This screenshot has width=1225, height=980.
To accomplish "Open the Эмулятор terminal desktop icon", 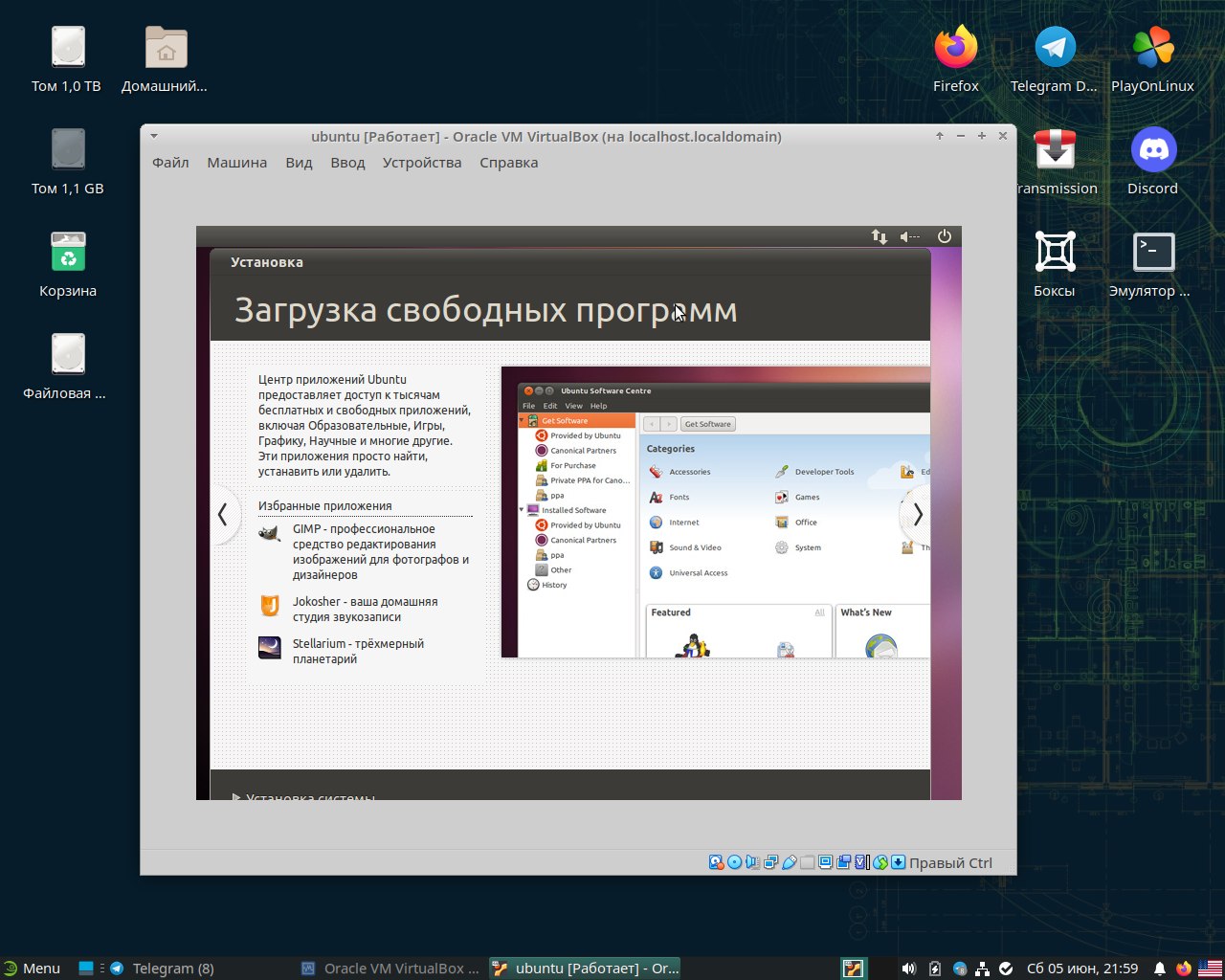I will 1151,264.
